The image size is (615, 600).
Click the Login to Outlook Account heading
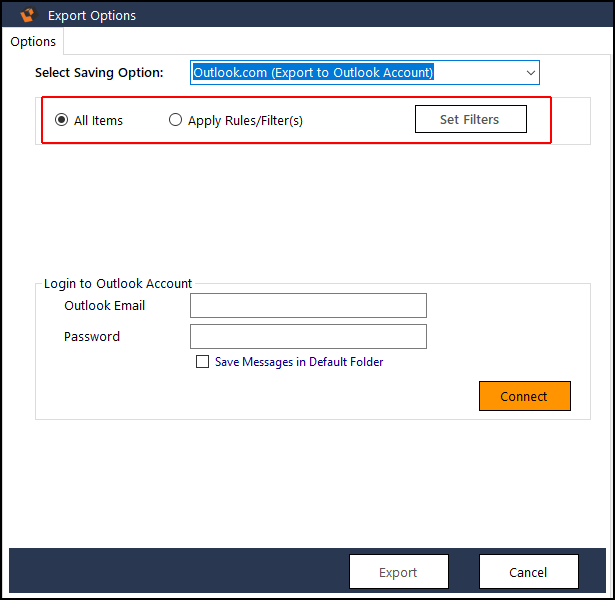pyautogui.click(x=118, y=284)
